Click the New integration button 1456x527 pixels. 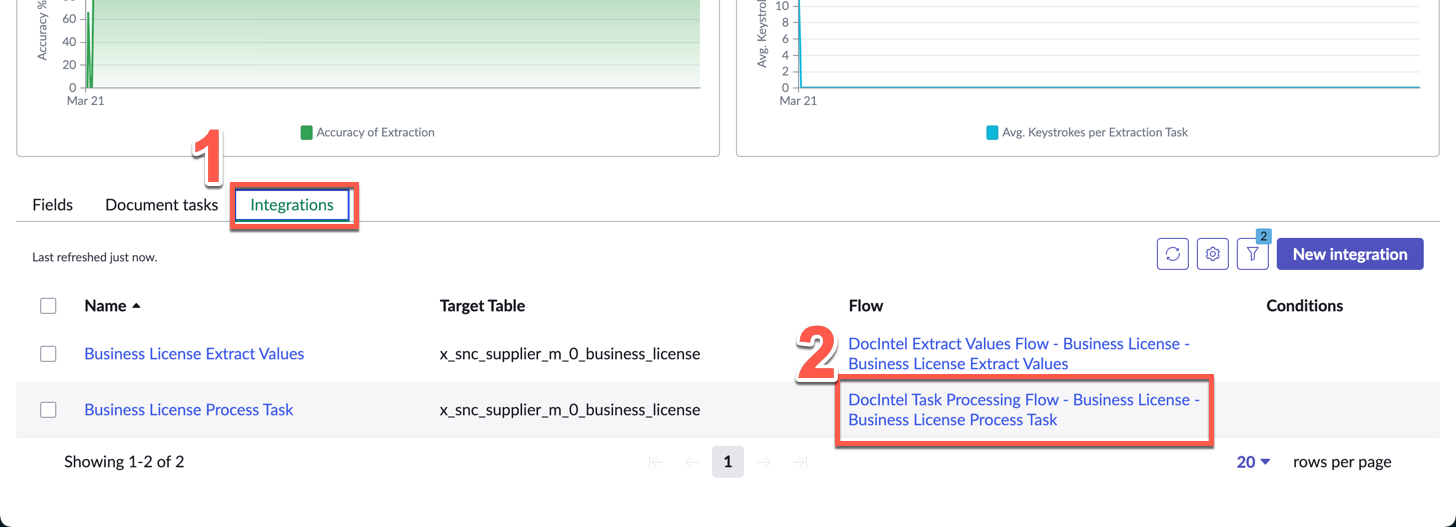click(1350, 254)
